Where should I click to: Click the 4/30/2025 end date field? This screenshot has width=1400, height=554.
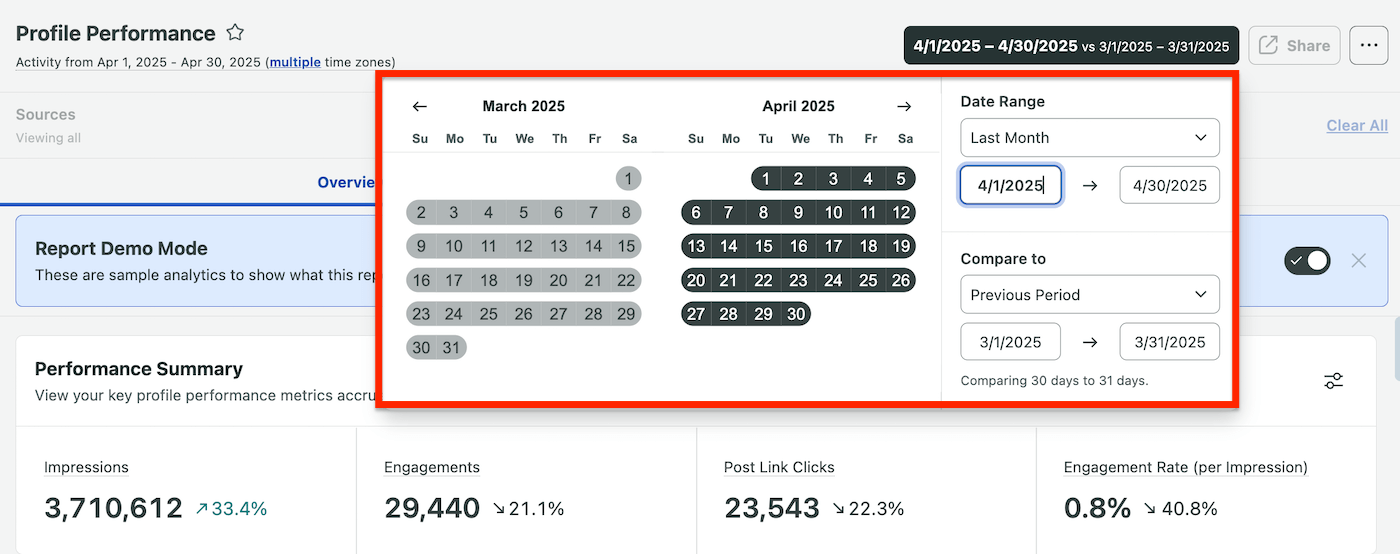[1170, 185]
